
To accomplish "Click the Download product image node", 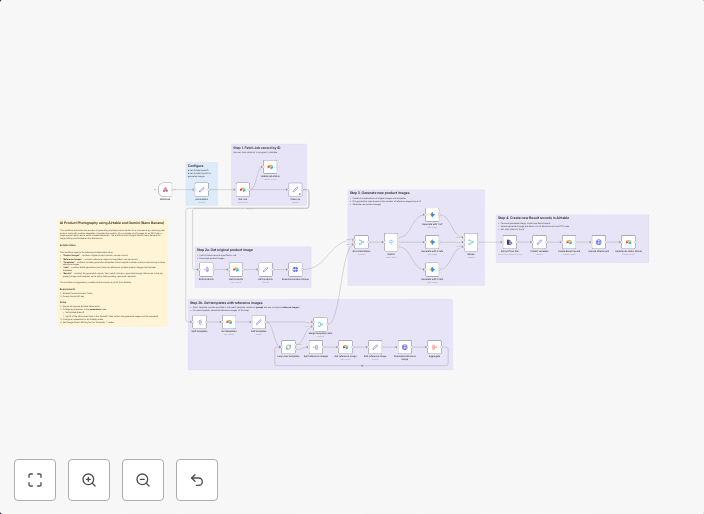I will pos(295,269).
